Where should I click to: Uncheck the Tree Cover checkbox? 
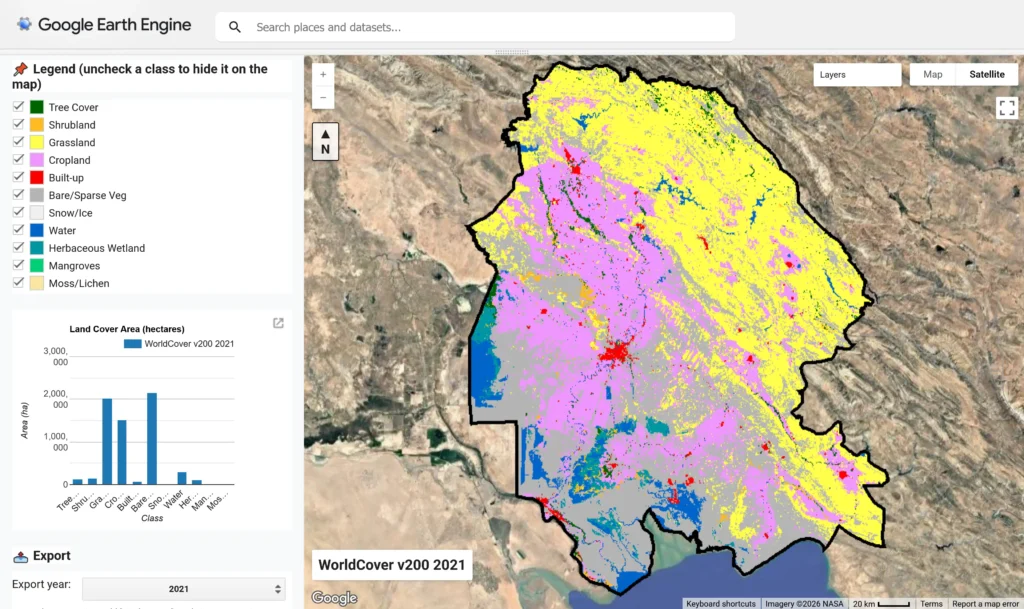[18, 106]
